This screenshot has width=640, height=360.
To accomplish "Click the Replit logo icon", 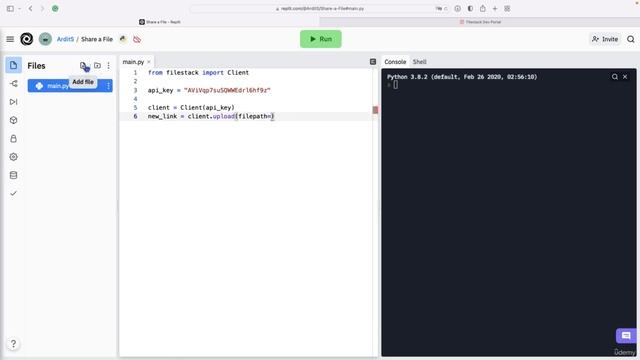I will tap(27, 39).
